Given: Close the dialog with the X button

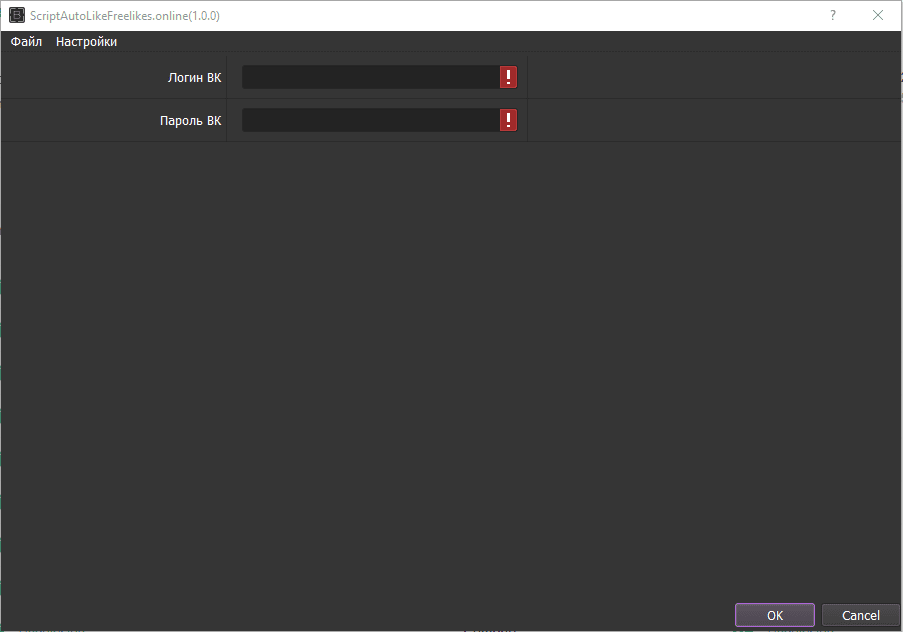Looking at the screenshot, I should 878,16.
